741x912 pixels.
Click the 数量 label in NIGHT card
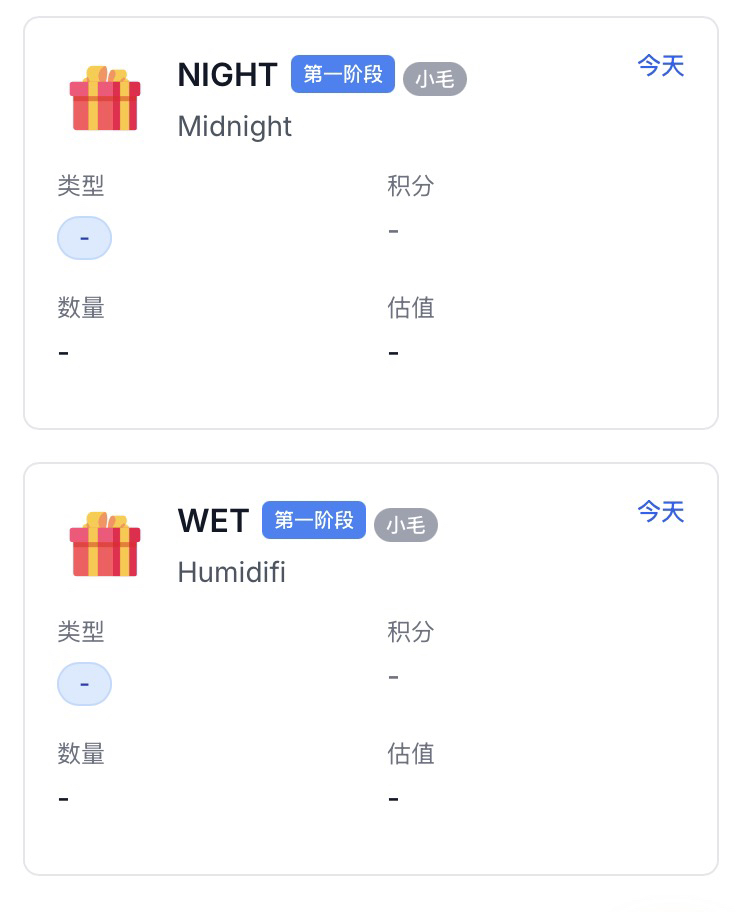pos(81,308)
